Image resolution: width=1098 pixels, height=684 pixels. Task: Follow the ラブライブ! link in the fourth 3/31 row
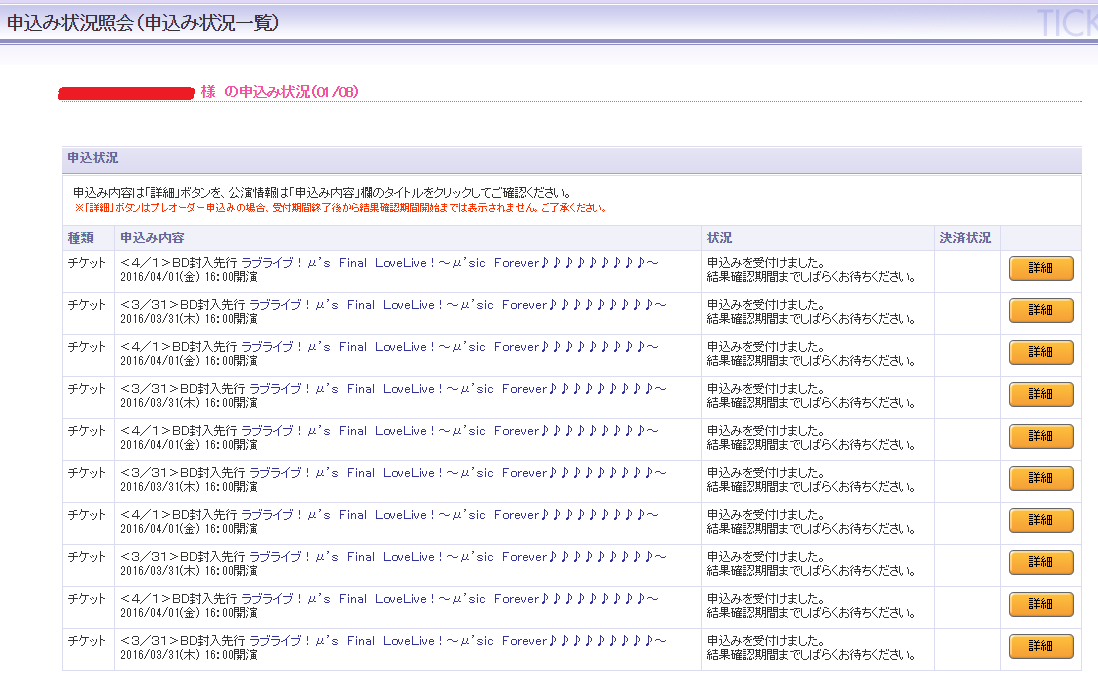click(458, 557)
